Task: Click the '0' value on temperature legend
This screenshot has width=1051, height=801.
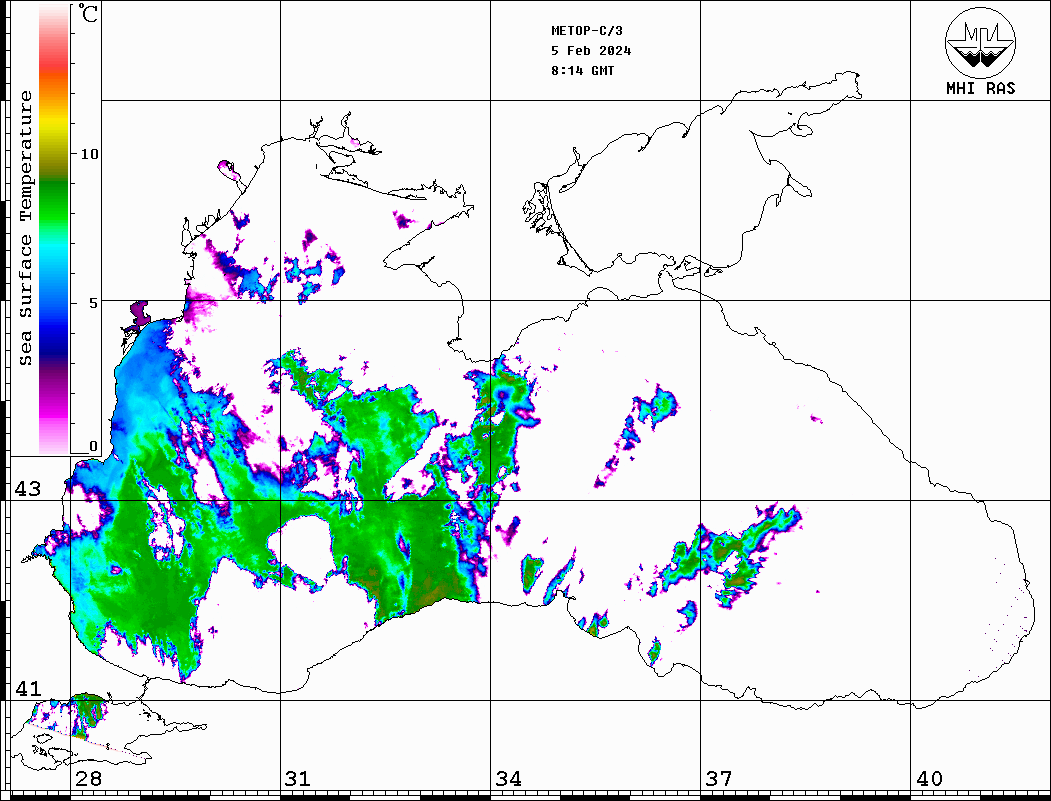Action: point(93,446)
